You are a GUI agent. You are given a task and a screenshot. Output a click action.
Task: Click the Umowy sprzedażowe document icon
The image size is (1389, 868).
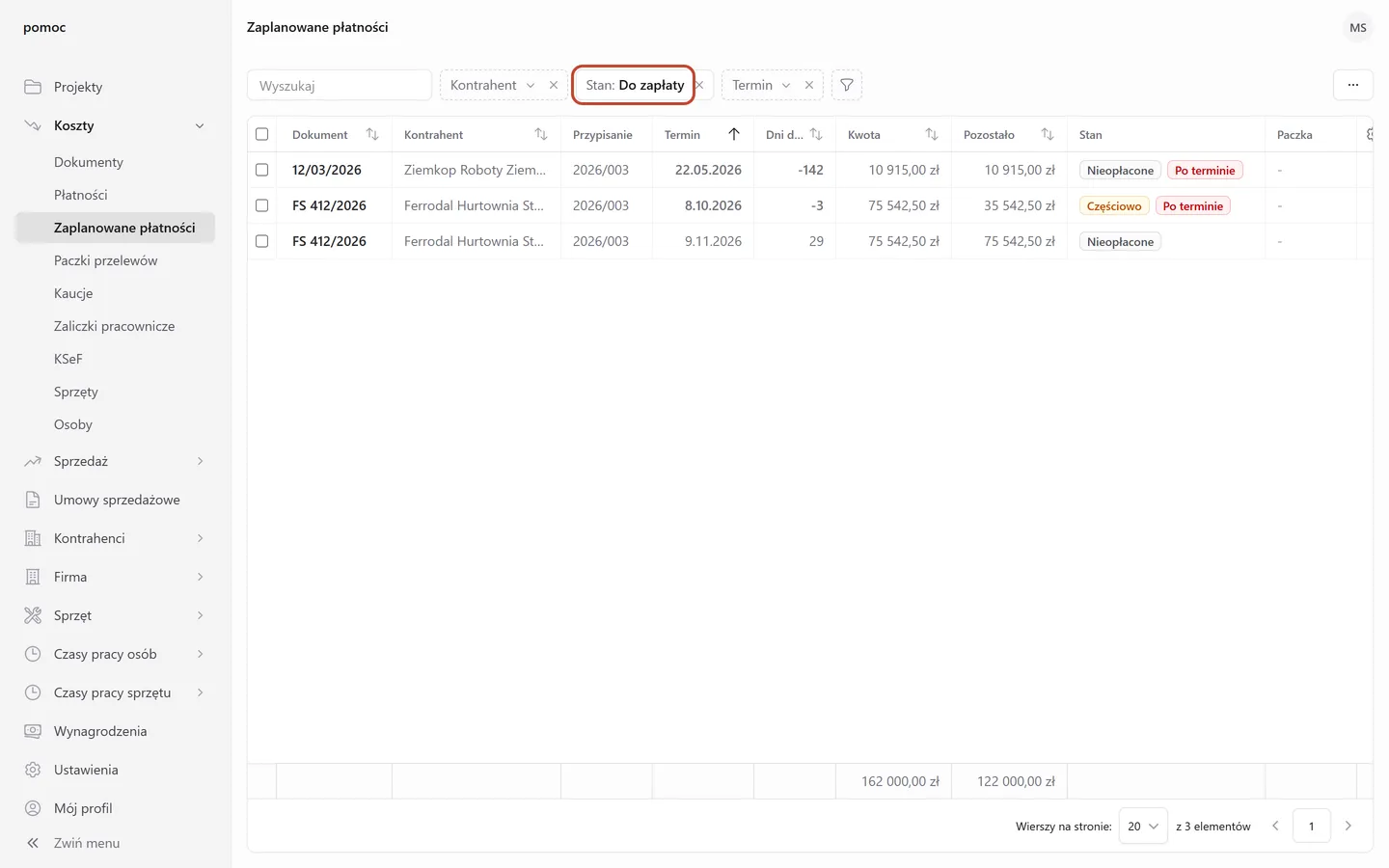point(33,500)
